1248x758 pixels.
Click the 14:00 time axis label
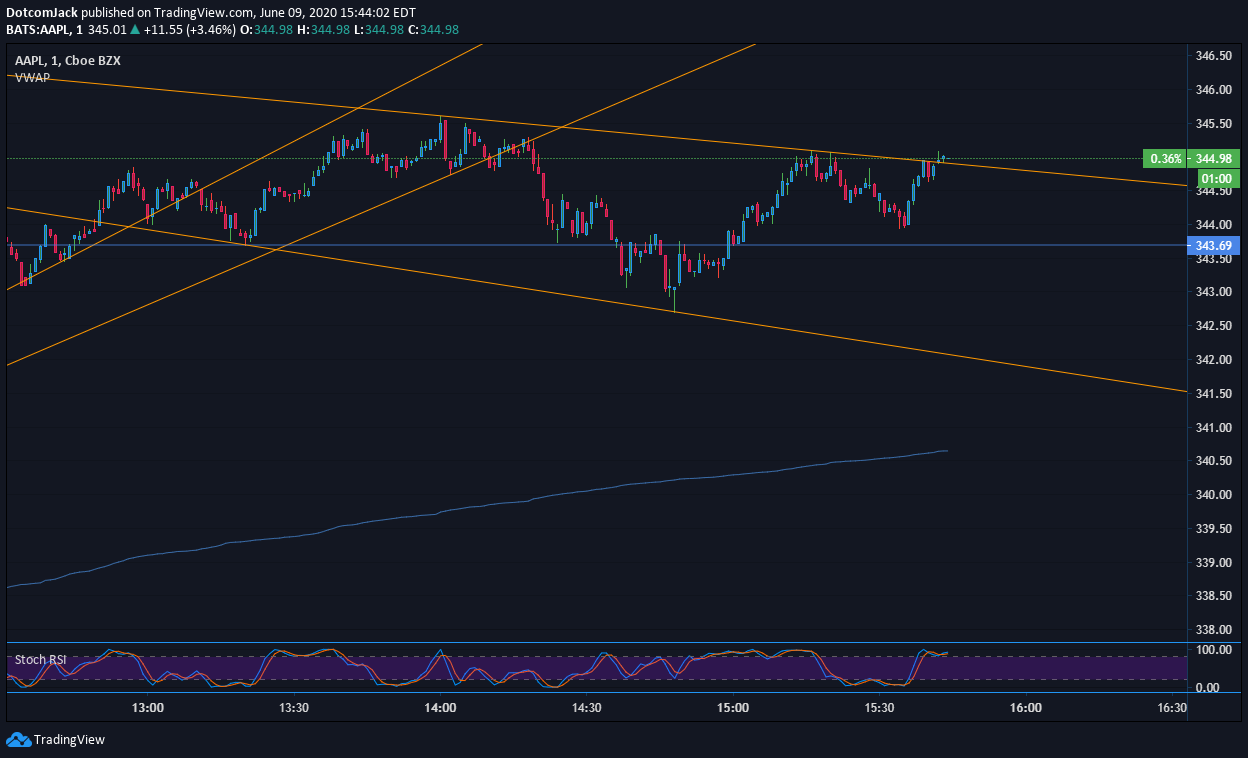(440, 708)
